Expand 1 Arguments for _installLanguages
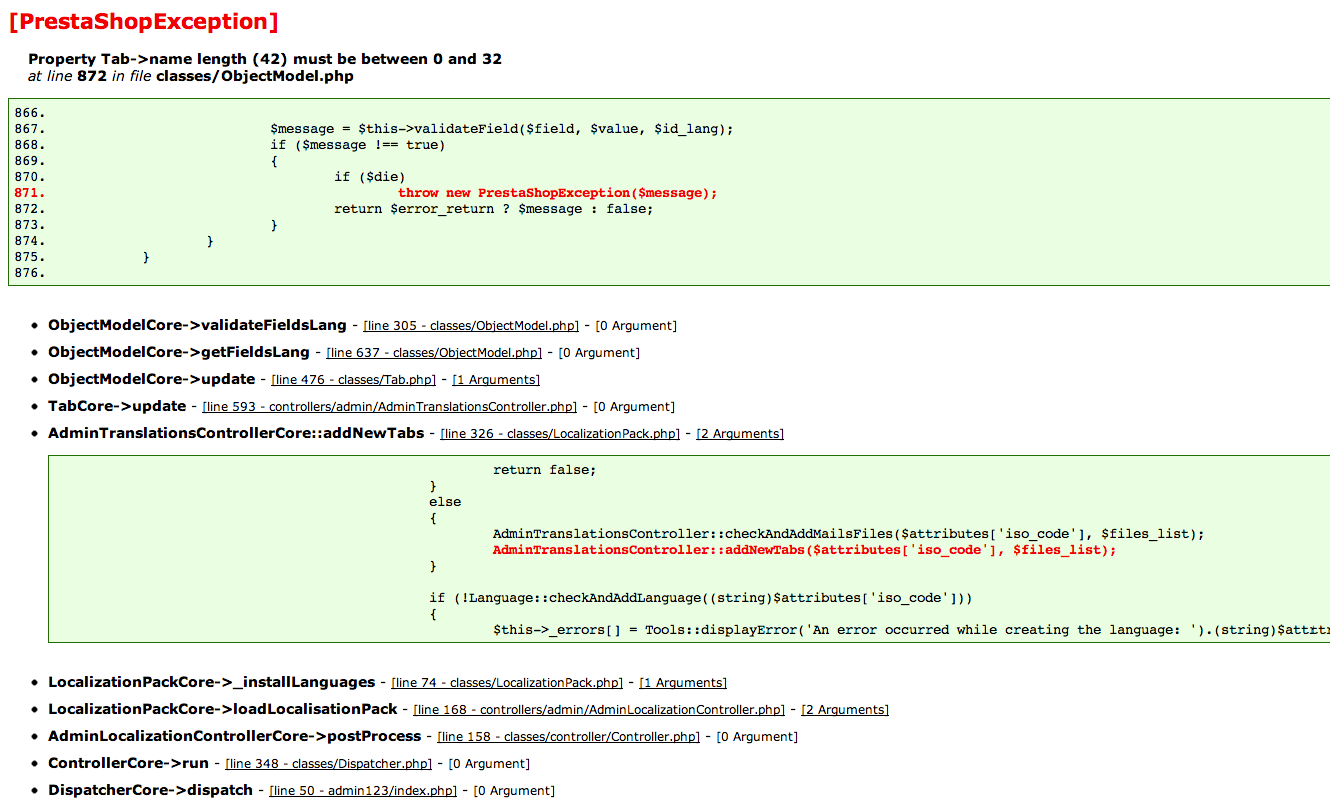This screenshot has height=812, width=1330. click(x=683, y=683)
